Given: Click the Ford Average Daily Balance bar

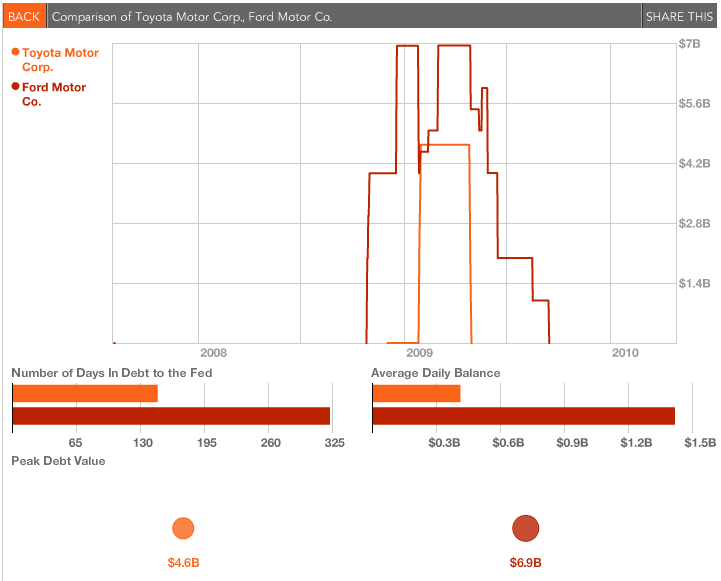Looking at the screenshot, I should [523, 416].
